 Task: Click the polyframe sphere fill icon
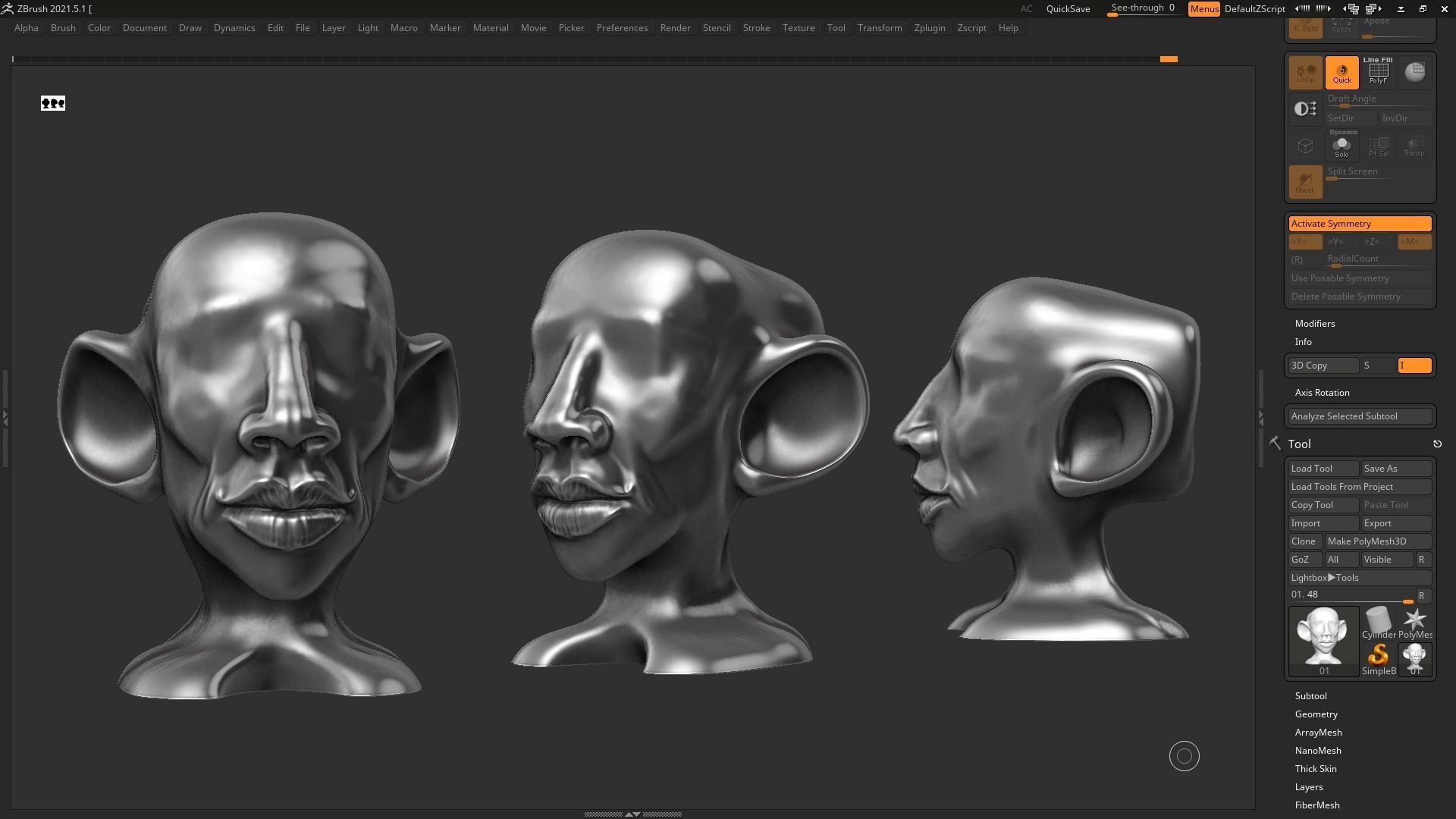1414,73
